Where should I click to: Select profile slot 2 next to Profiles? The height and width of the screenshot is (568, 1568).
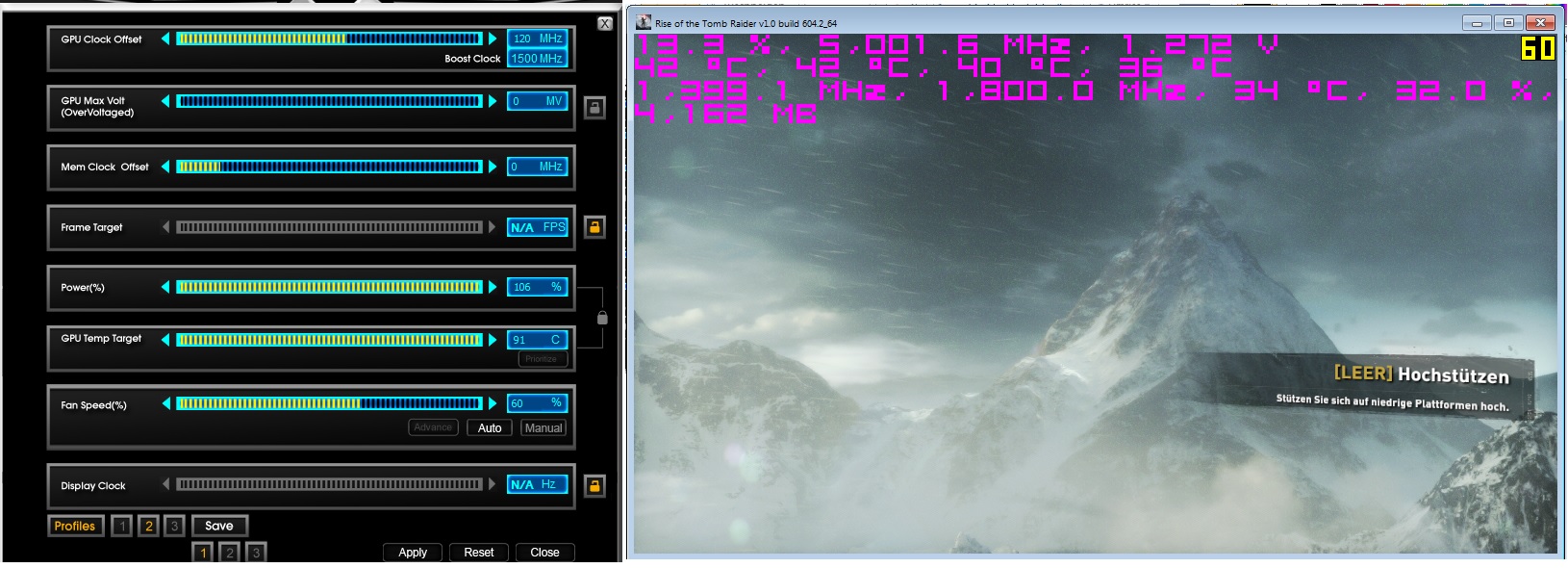coord(148,526)
